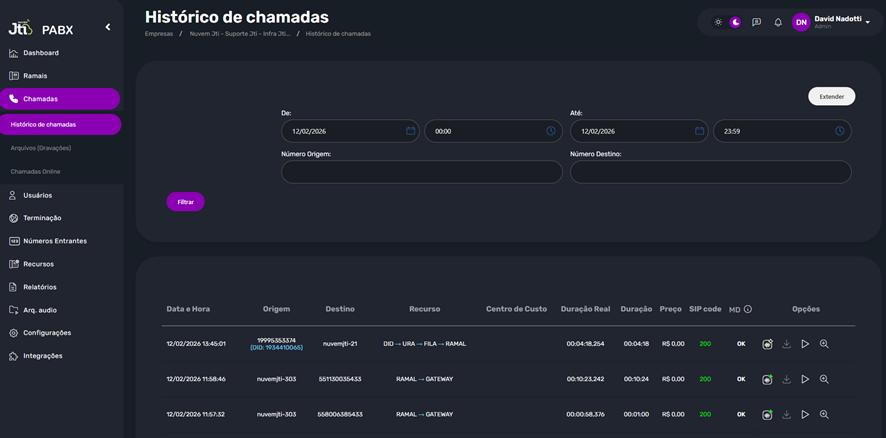Screen dimensions: 886x438
Task: Open the messages chat icon in header
Action: coord(756,22)
